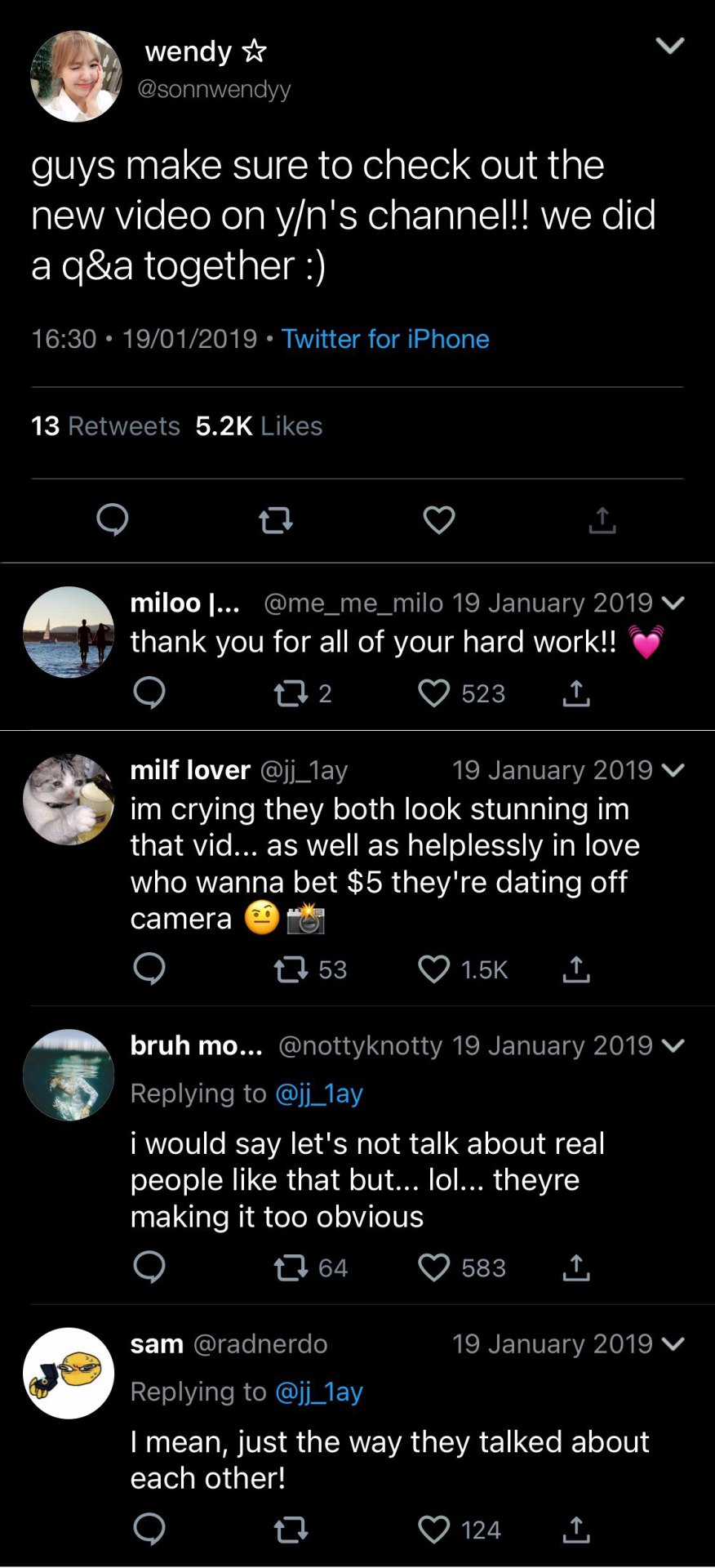Share bruh mo's reply

[576, 1267]
